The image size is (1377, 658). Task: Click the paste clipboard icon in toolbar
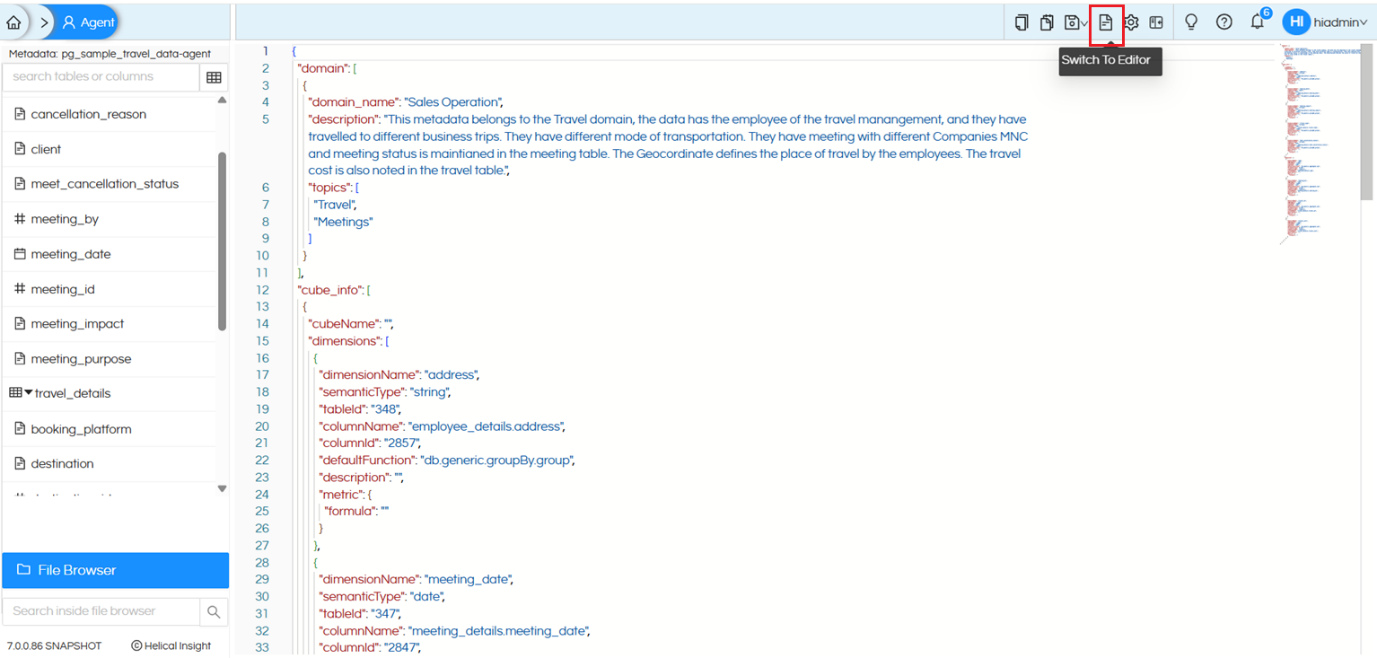tap(1047, 22)
